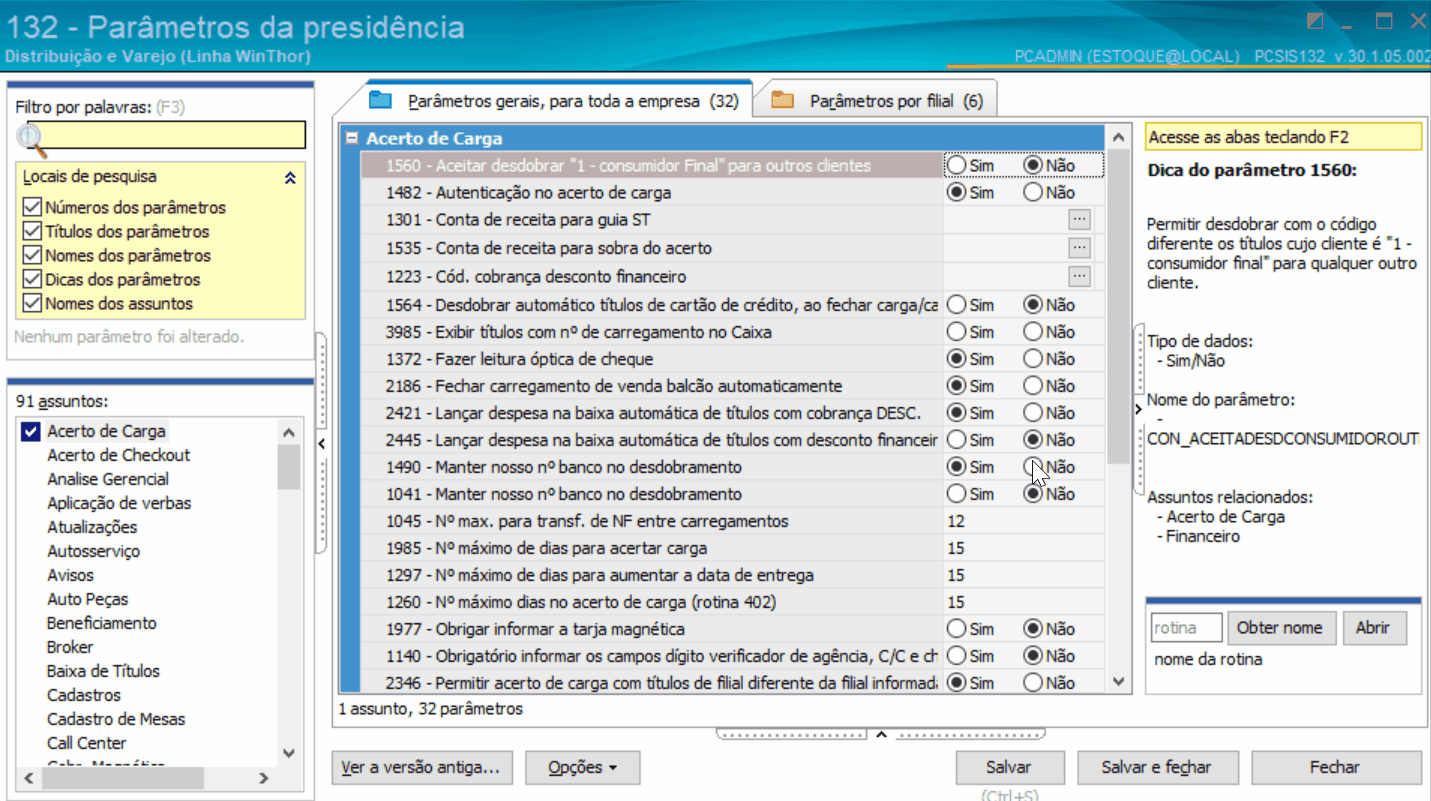
Task: Select Atualizações subject
Action: click(x=92, y=527)
